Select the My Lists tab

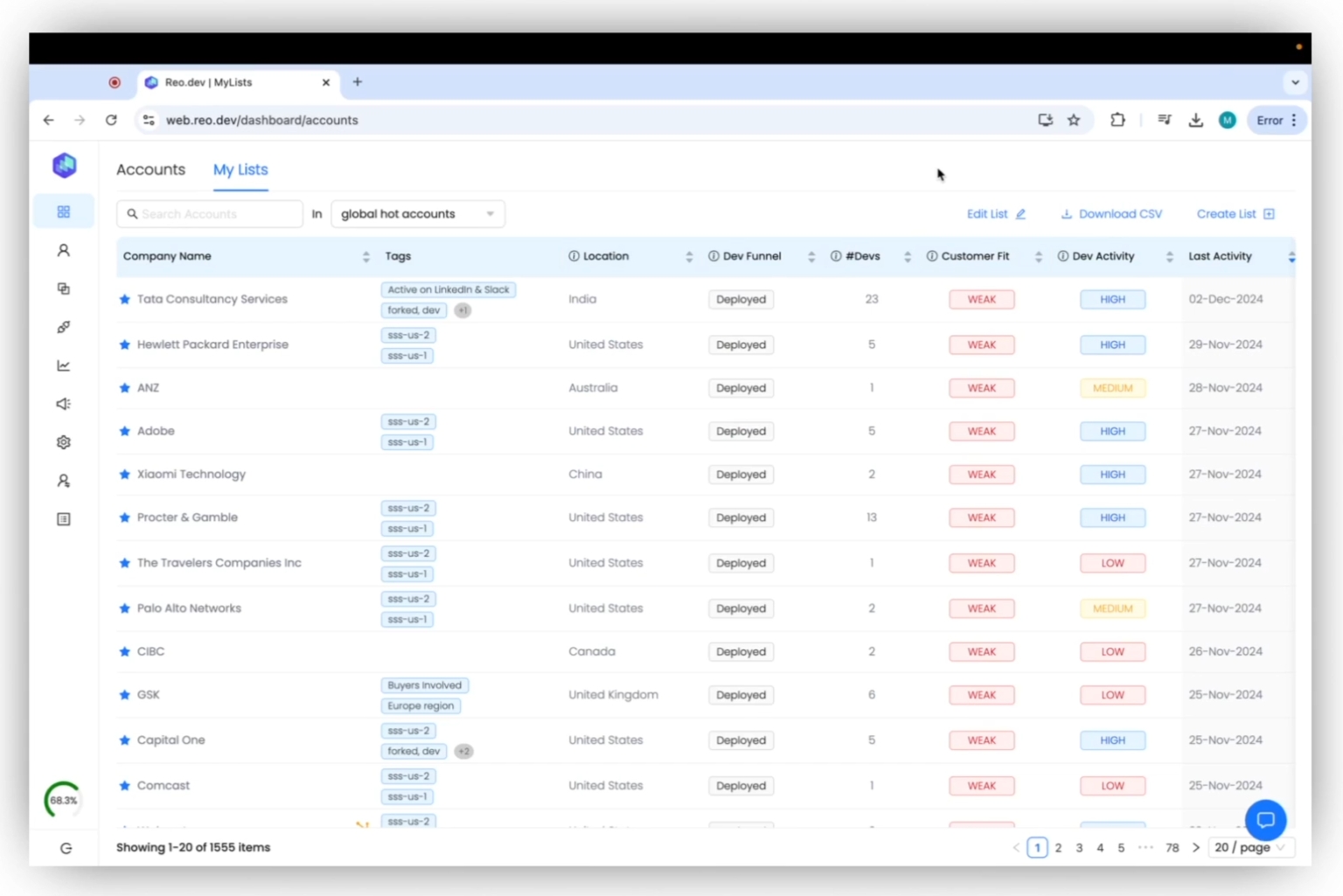240,170
